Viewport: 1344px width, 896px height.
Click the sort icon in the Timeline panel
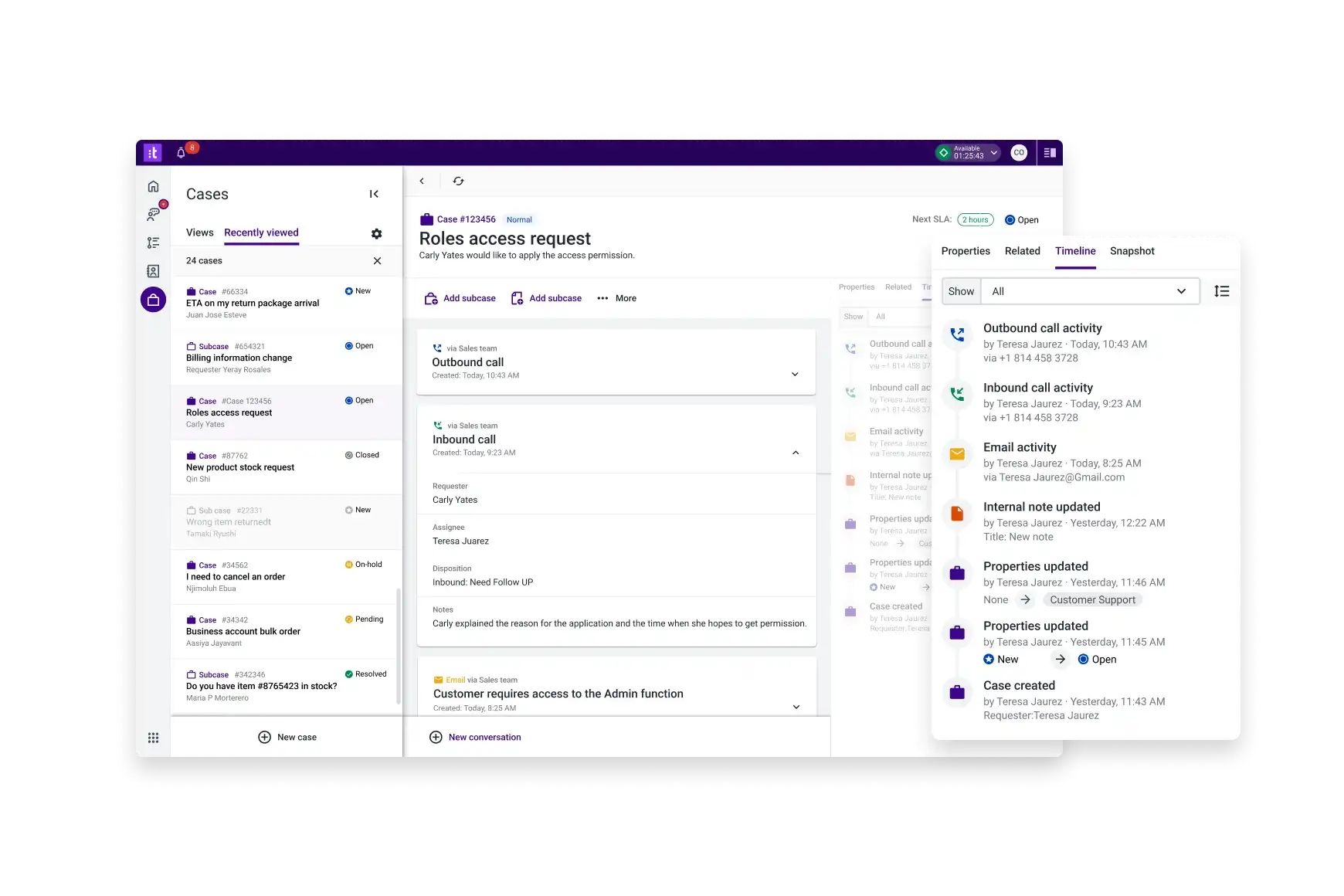(1222, 291)
